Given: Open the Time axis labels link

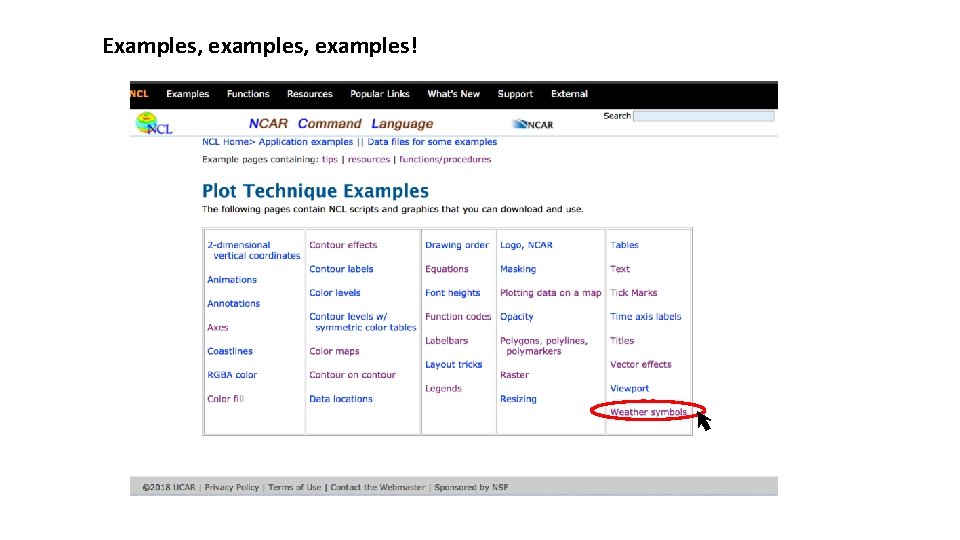Looking at the screenshot, I should 645,316.
